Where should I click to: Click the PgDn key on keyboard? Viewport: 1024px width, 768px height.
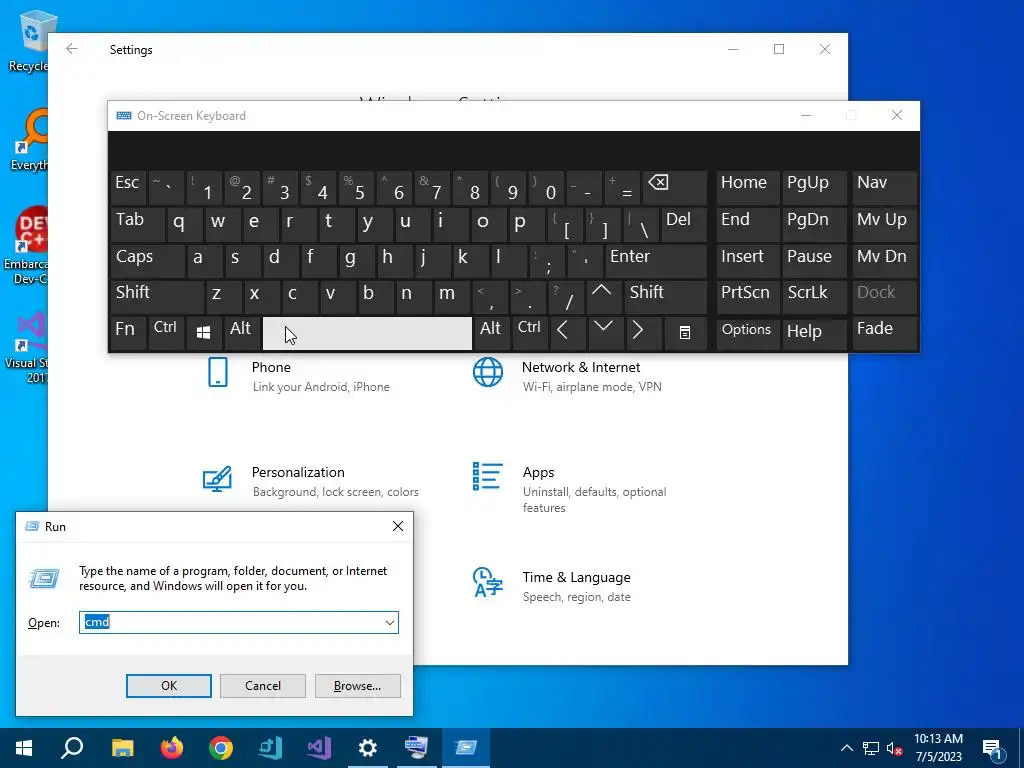tap(814, 224)
